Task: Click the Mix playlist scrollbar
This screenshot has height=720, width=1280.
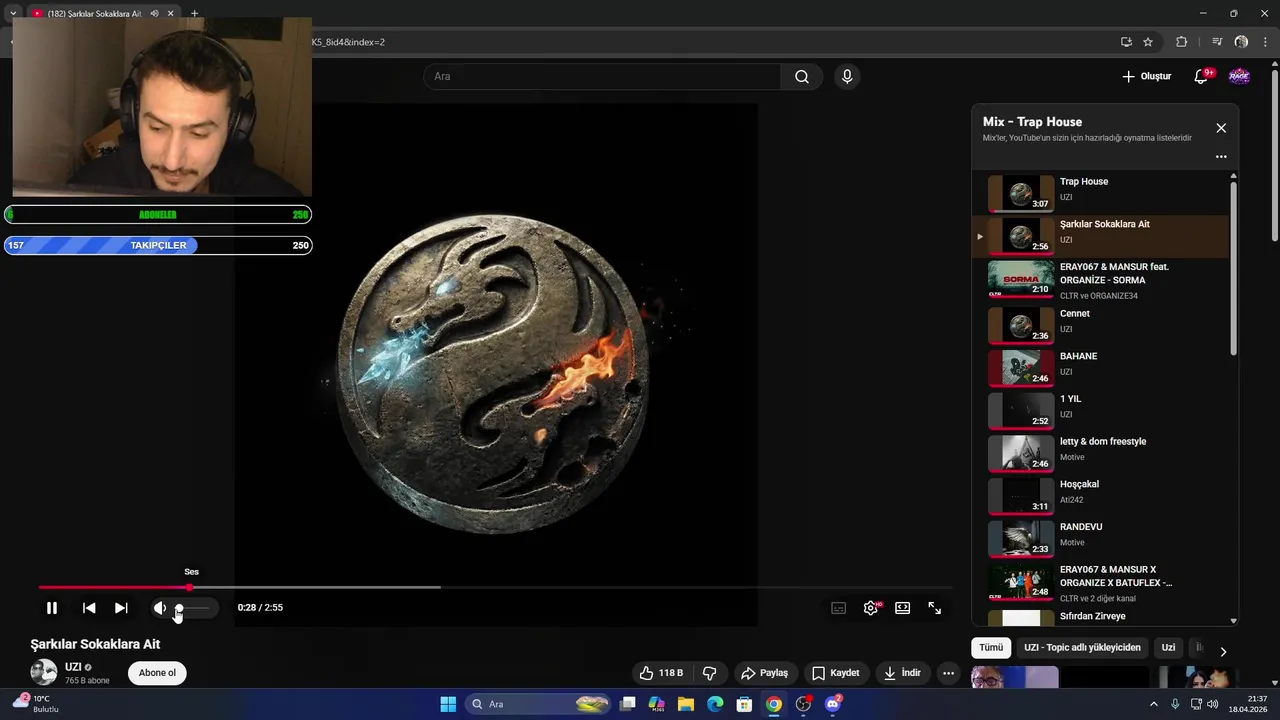Action: point(1233,268)
